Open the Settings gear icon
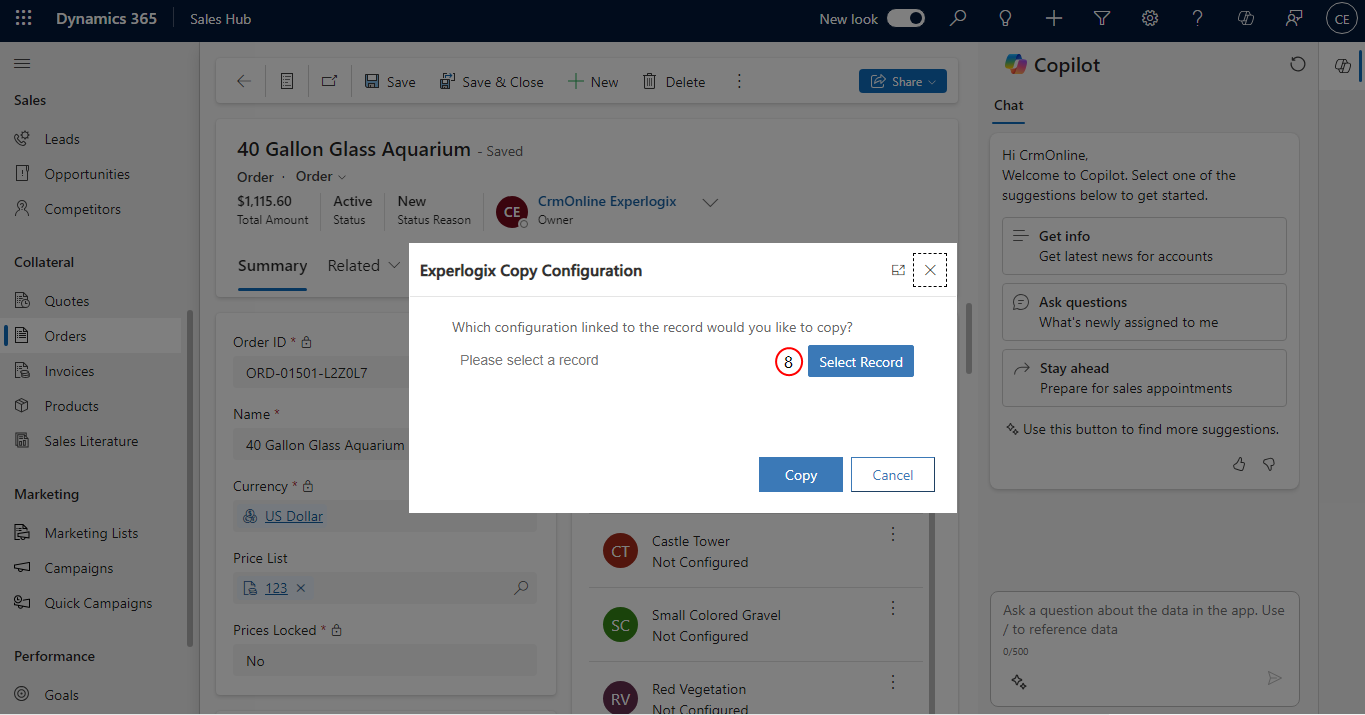Viewport: 1365px width, 715px height. click(x=1150, y=19)
